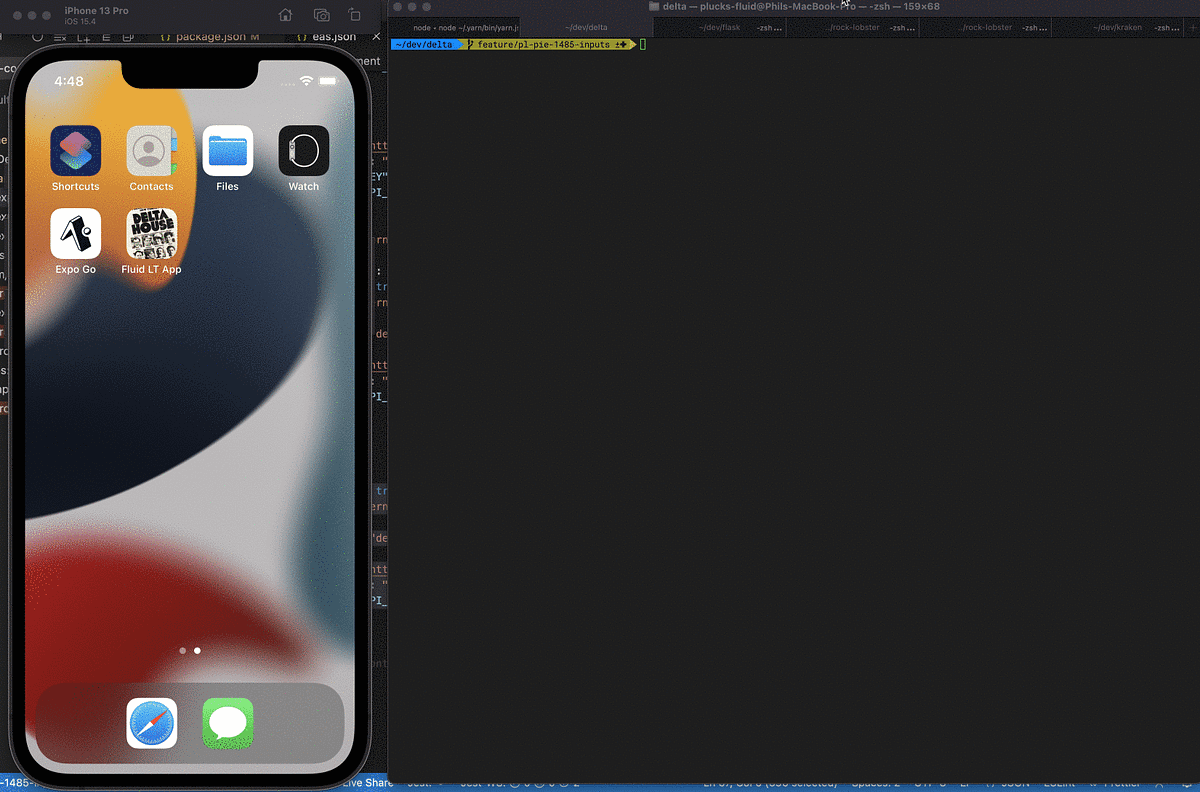
Task: Open the Contacts app
Action: click(x=151, y=150)
